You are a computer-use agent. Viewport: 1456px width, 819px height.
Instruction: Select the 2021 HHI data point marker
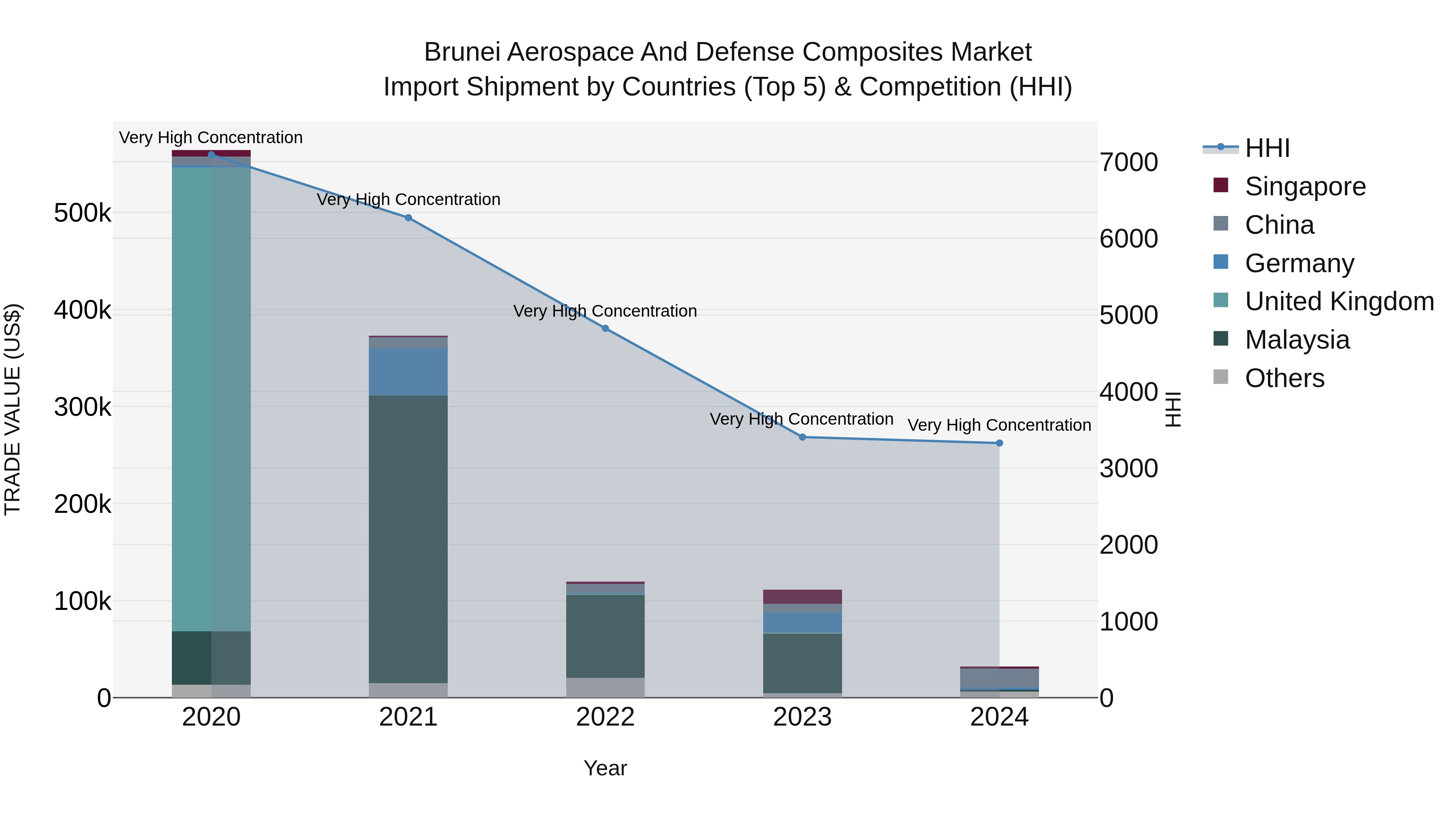[408, 218]
